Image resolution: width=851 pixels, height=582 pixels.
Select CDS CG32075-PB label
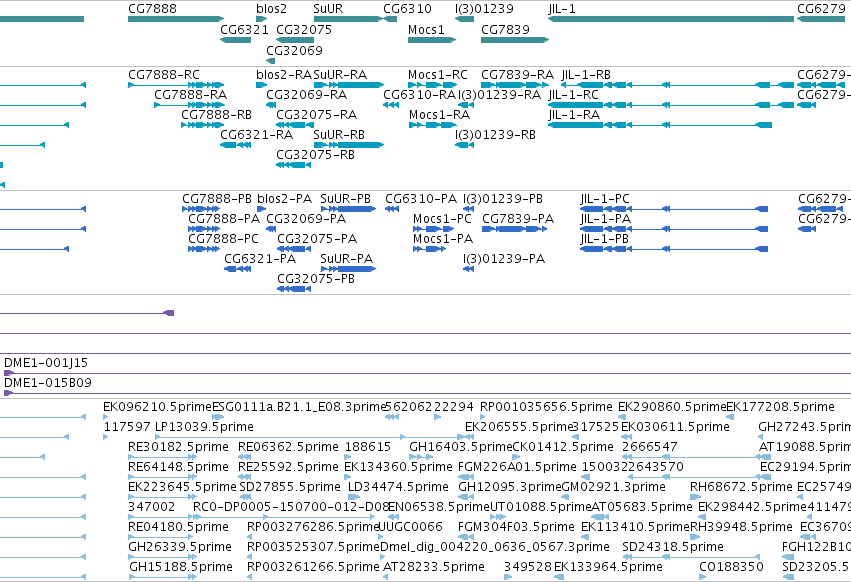coord(316,279)
